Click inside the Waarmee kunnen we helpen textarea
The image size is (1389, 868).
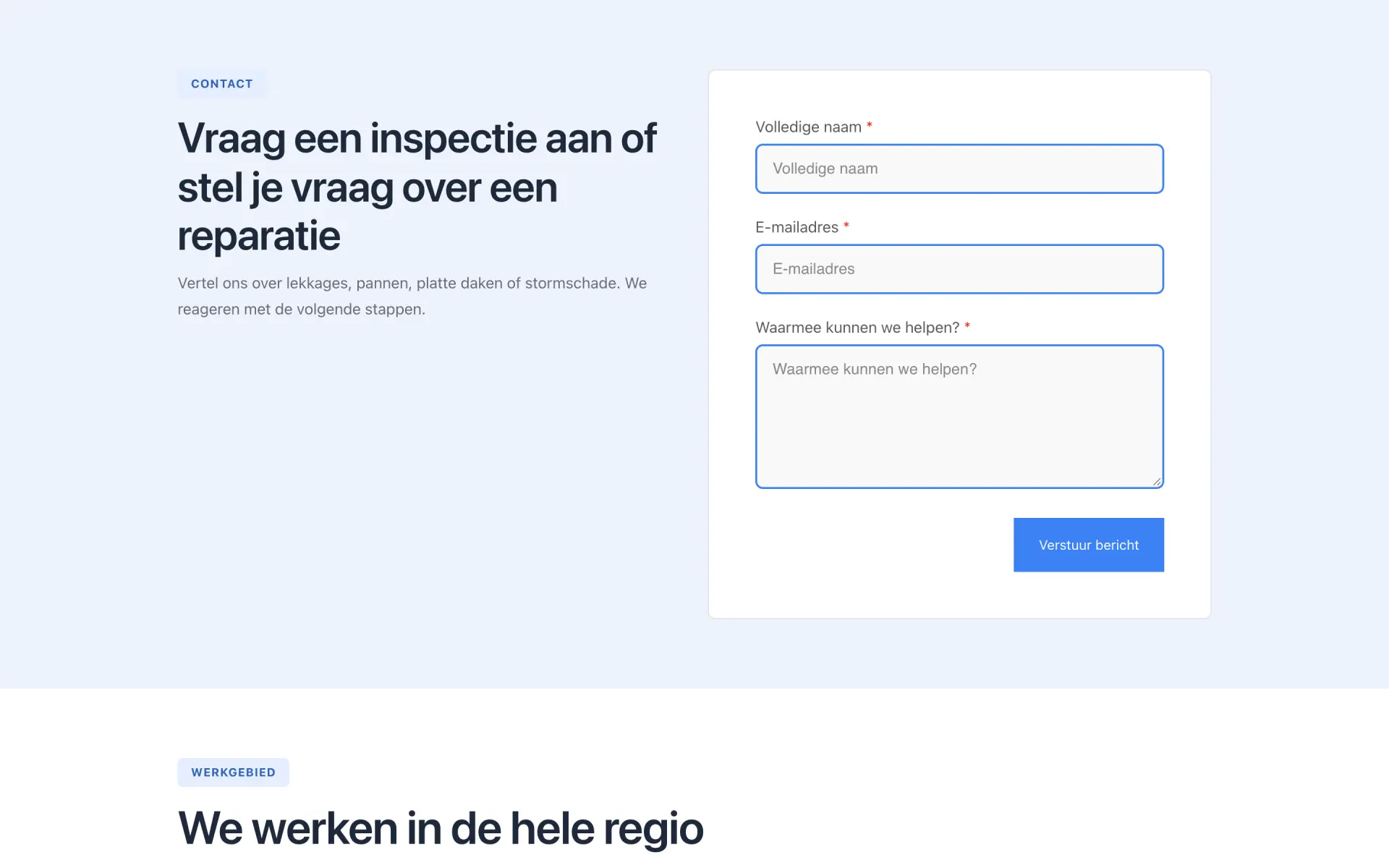pos(959,417)
